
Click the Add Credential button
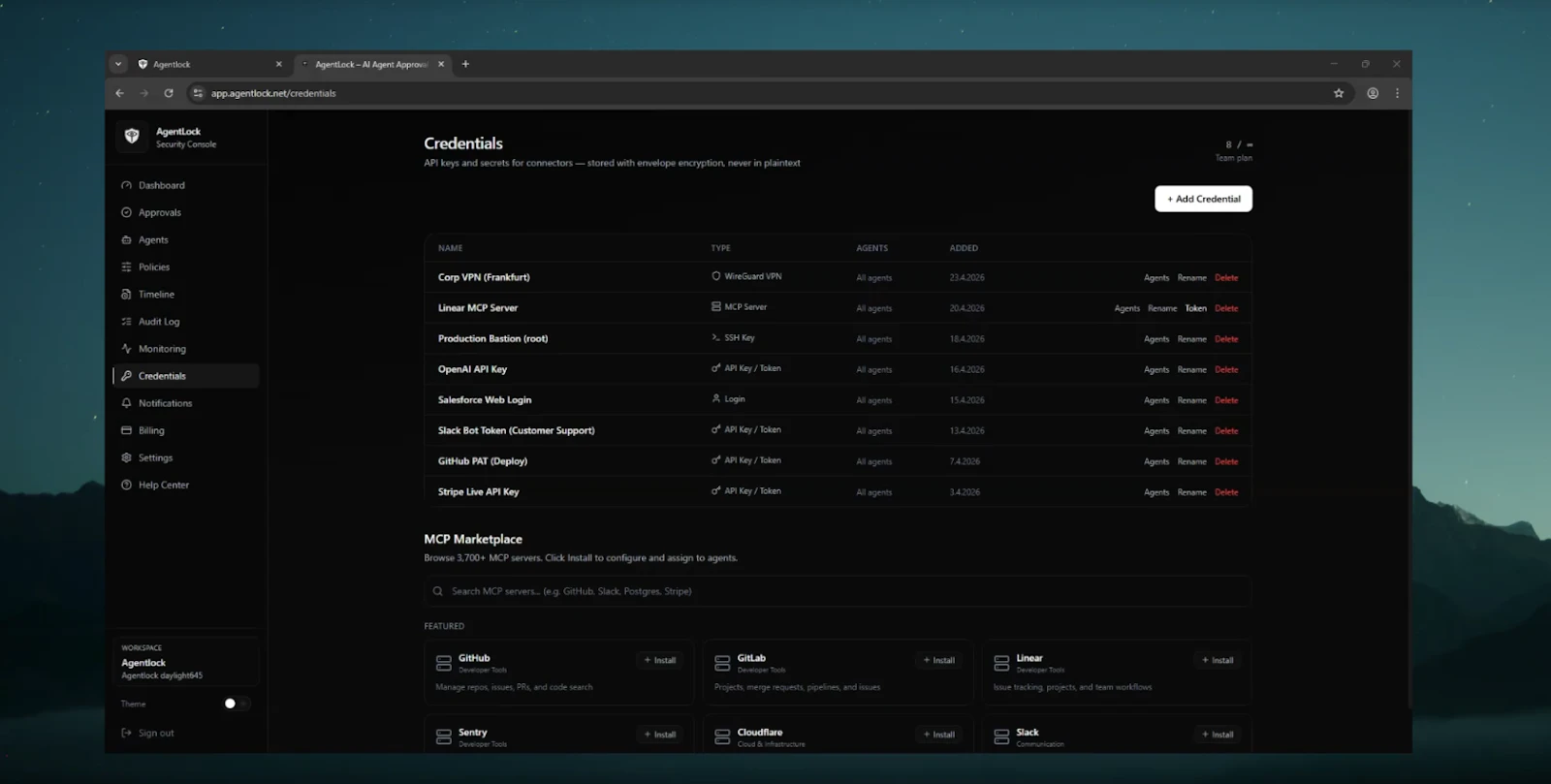click(x=1203, y=199)
